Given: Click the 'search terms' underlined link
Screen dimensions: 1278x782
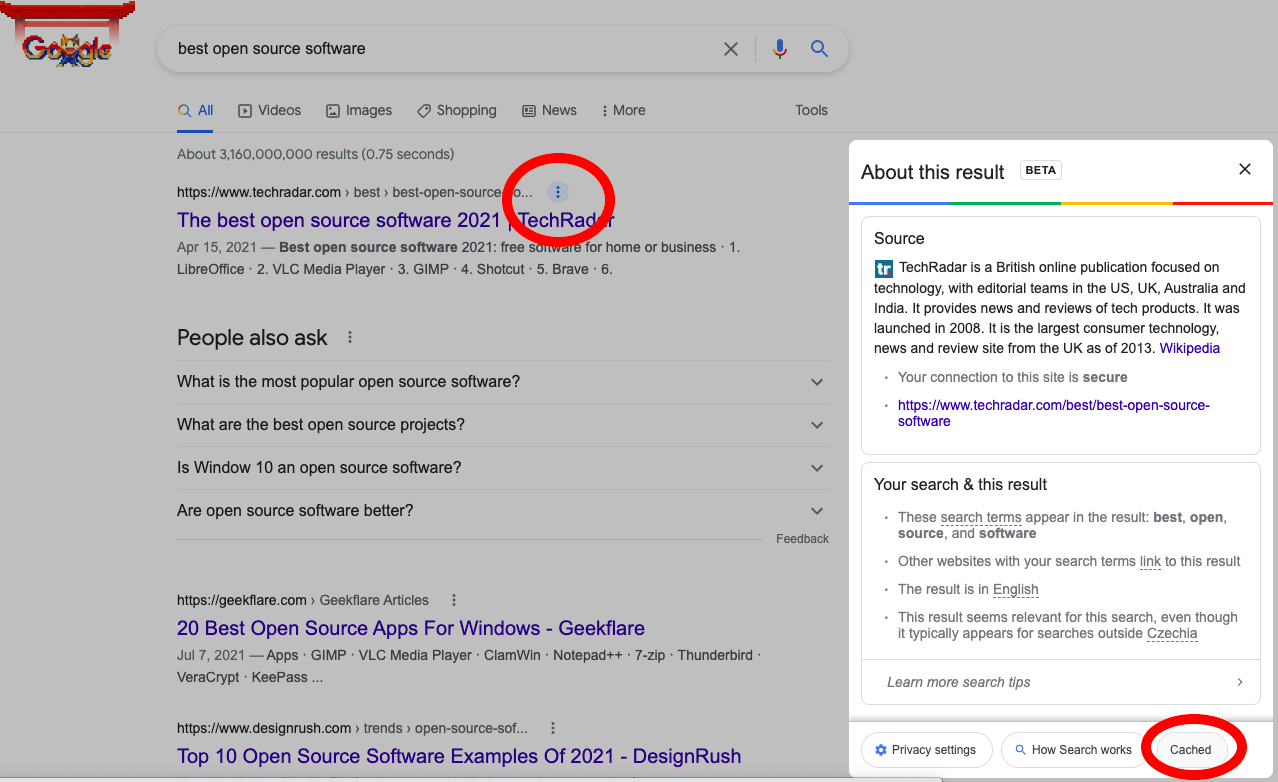Looking at the screenshot, I should click(x=981, y=518).
